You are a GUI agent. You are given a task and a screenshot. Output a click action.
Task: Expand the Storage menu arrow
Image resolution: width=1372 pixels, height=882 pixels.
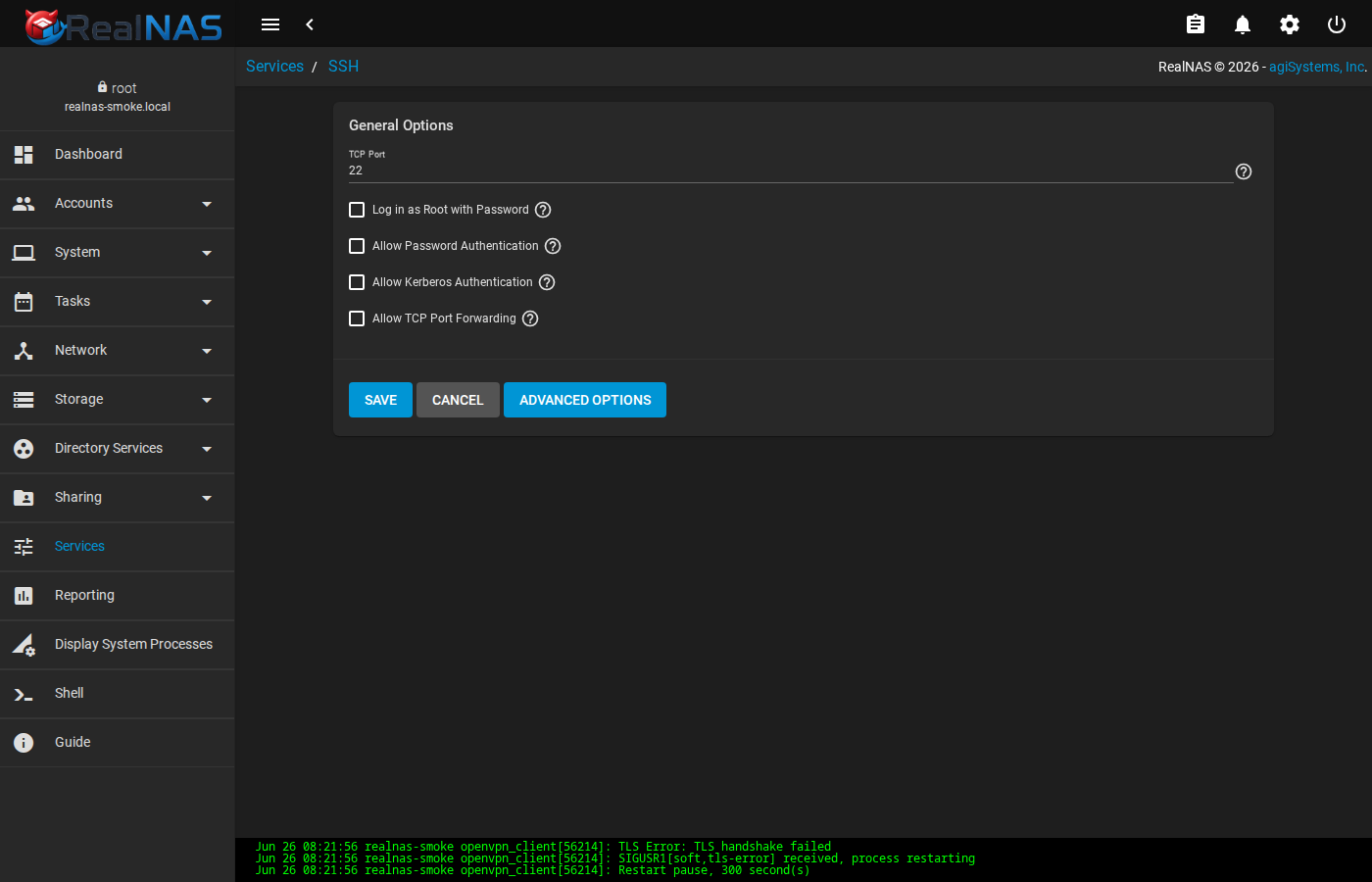tap(207, 400)
